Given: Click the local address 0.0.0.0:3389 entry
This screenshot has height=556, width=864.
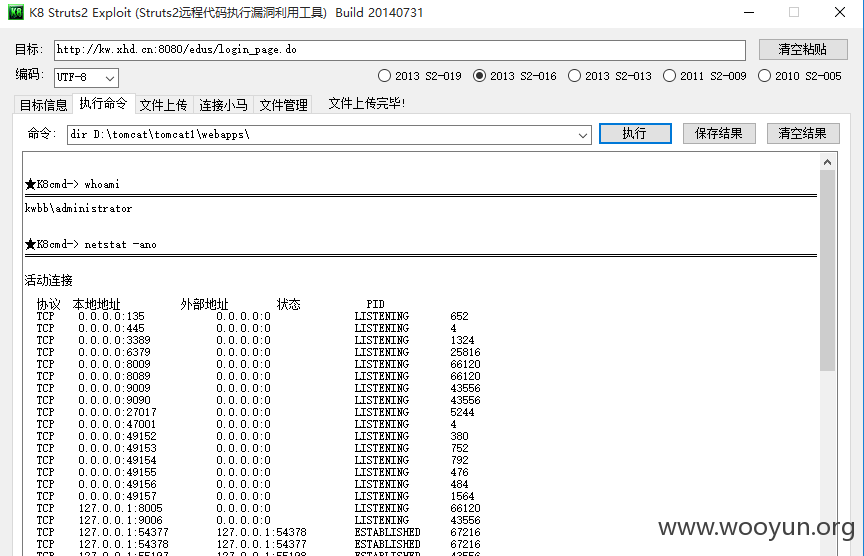Looking at the screenshot, I should coord(114,340).
